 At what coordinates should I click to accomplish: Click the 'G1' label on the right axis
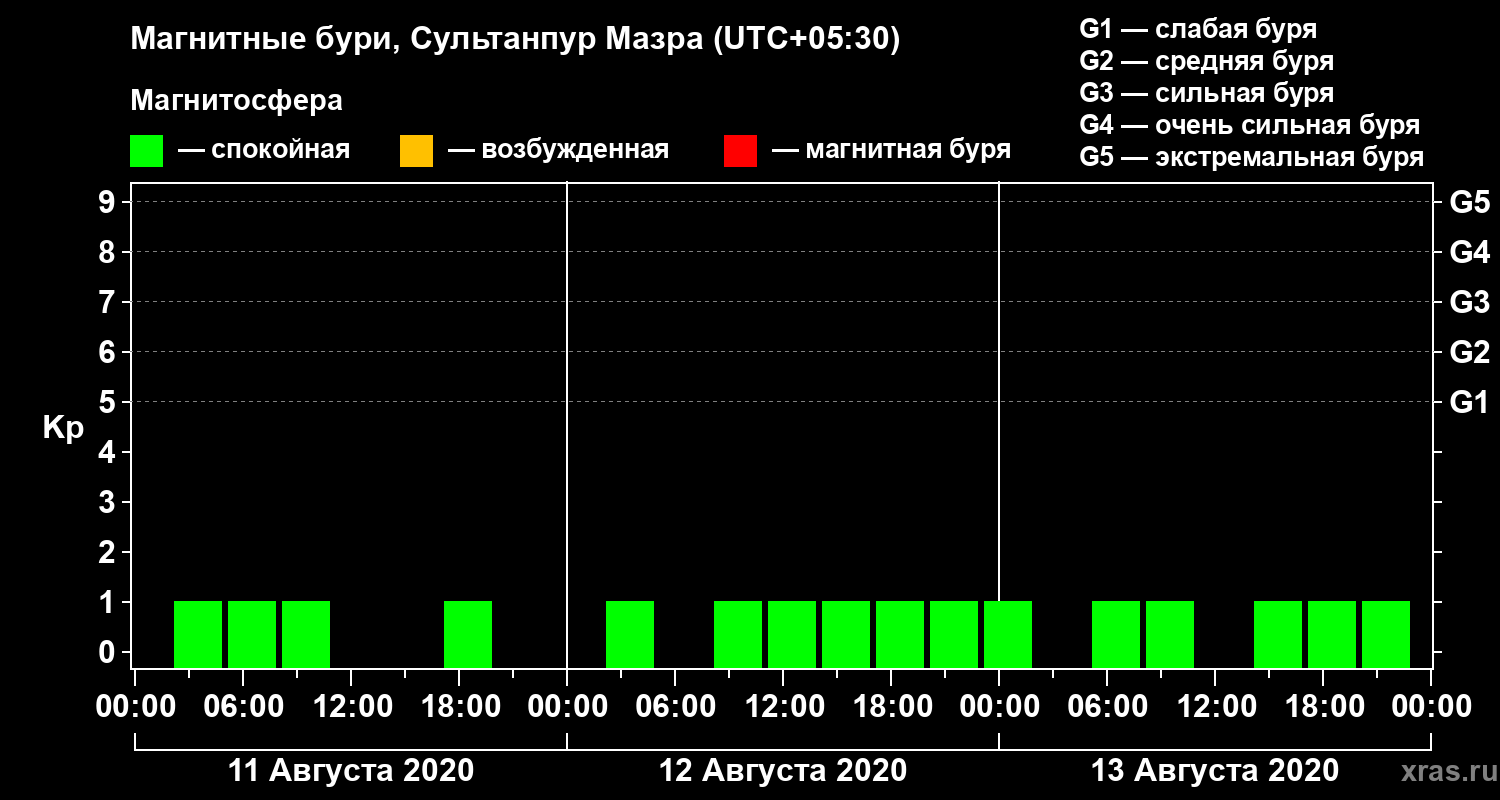tap(1470, 402)
